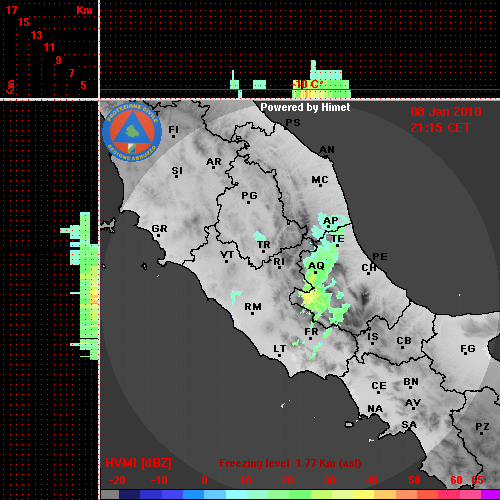Click the time '21:15 CET'

[440, 128]
